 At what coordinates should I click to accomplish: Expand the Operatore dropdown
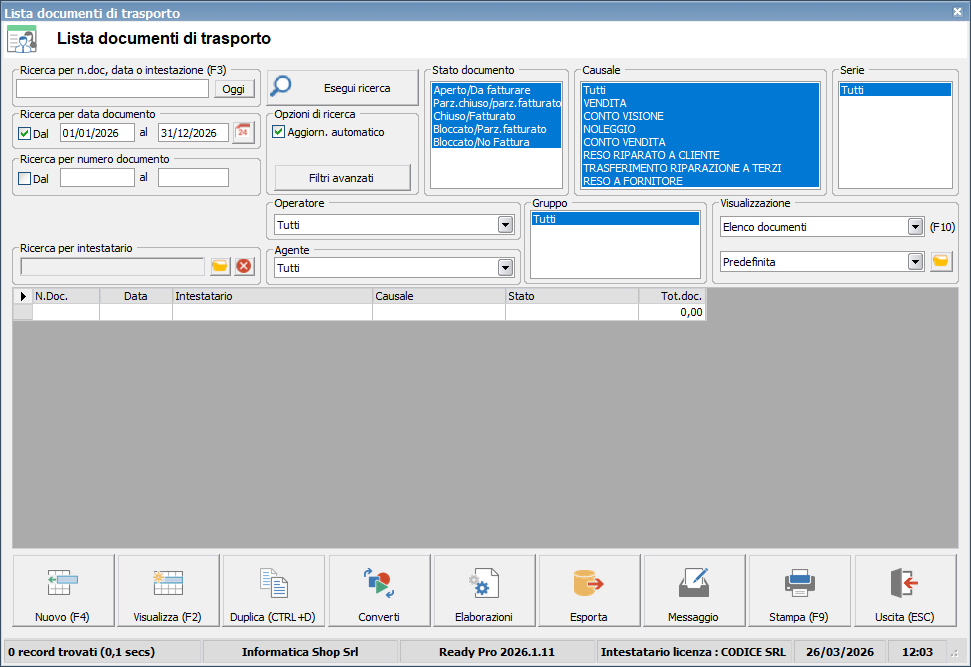pyautogui.click(x=505, y=225)
